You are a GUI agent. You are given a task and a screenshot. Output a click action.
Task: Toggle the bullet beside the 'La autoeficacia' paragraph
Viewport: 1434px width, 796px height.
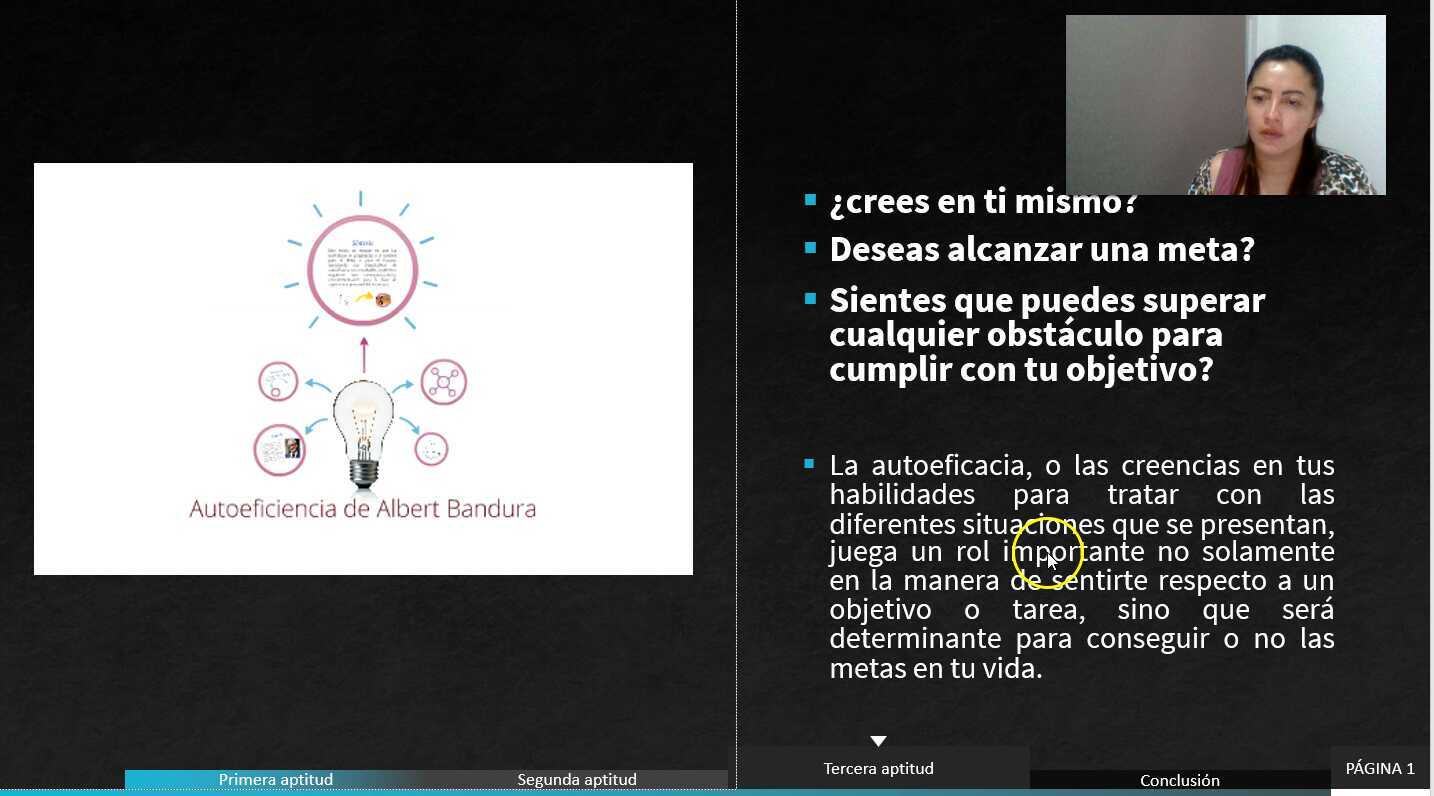point(810,462)
